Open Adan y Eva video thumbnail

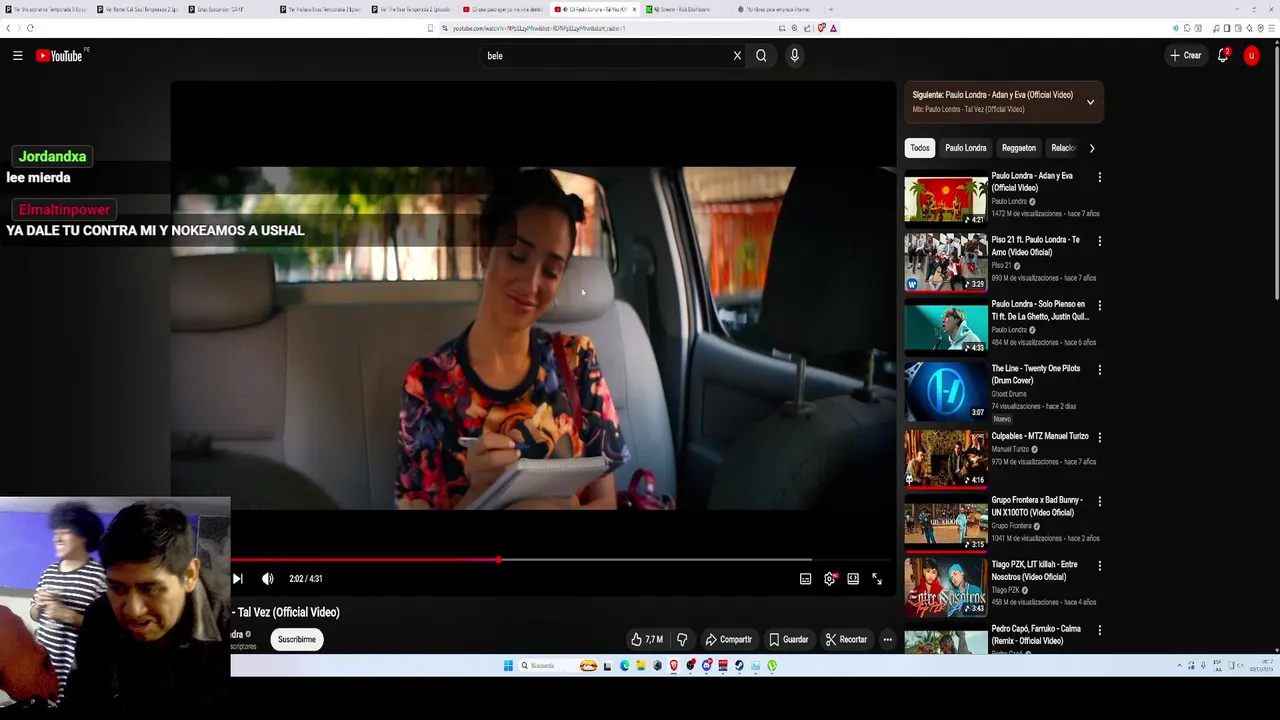click(945, 199)
